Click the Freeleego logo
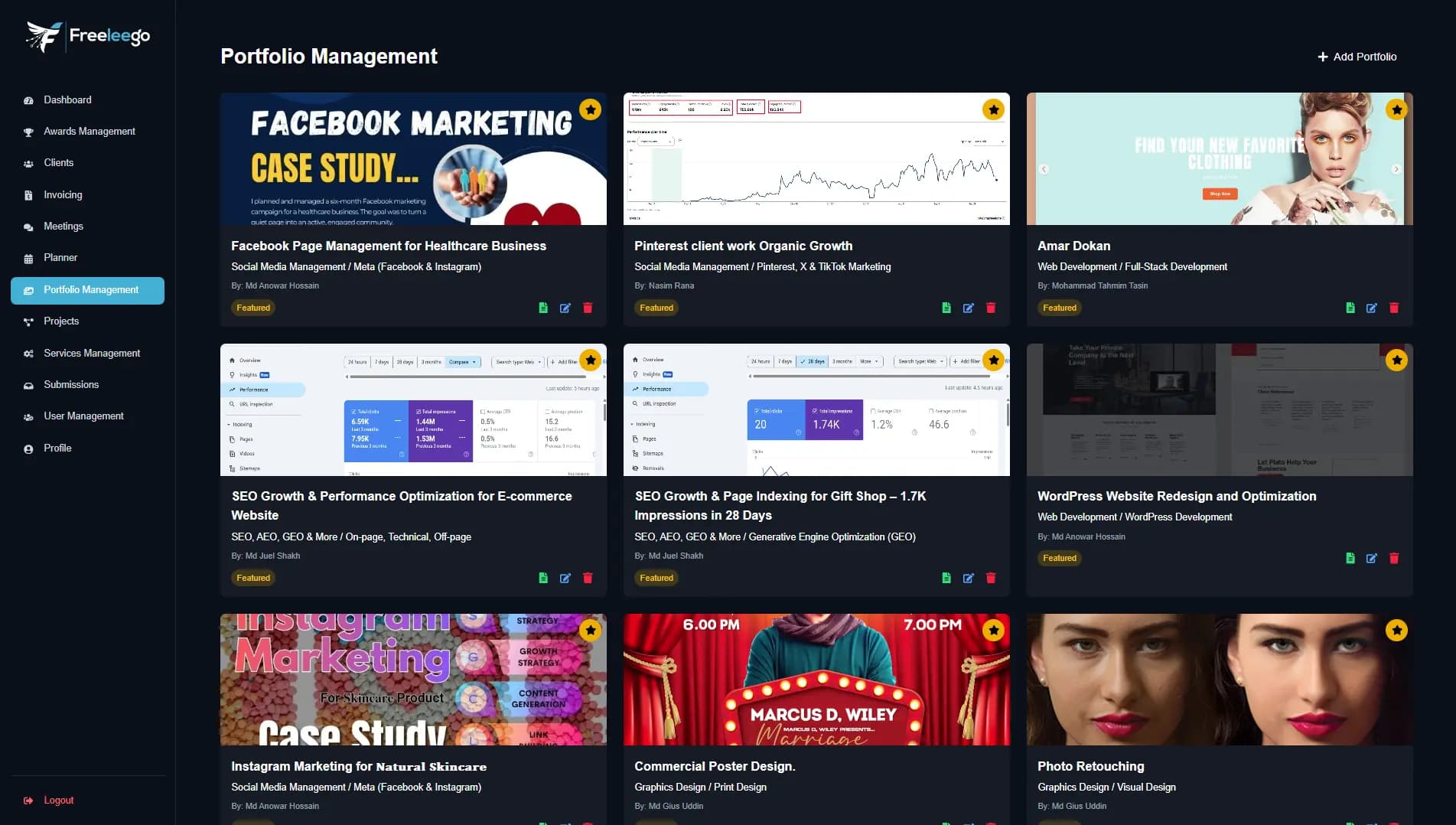Image resolution: width=1456 pixels, height=825 pixels. [88, 36]
